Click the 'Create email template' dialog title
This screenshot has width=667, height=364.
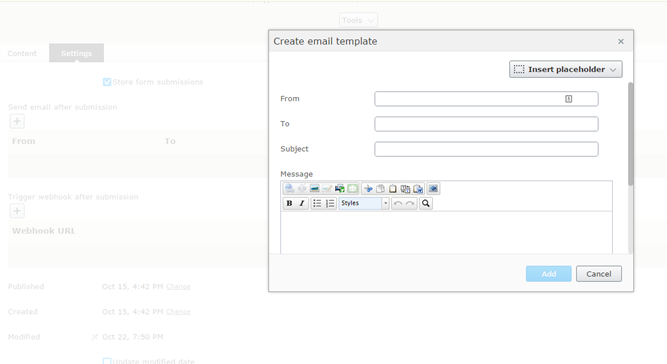[325, 41]
